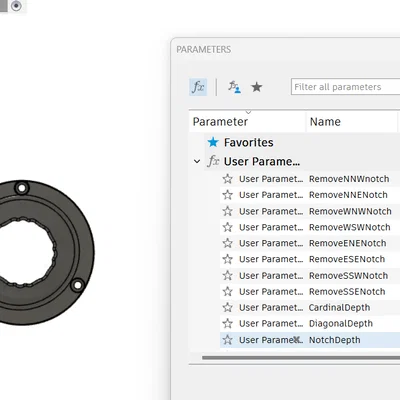Click the user parameters filter icon
This screenshot has height=400, width=400.
pos(234,87)
